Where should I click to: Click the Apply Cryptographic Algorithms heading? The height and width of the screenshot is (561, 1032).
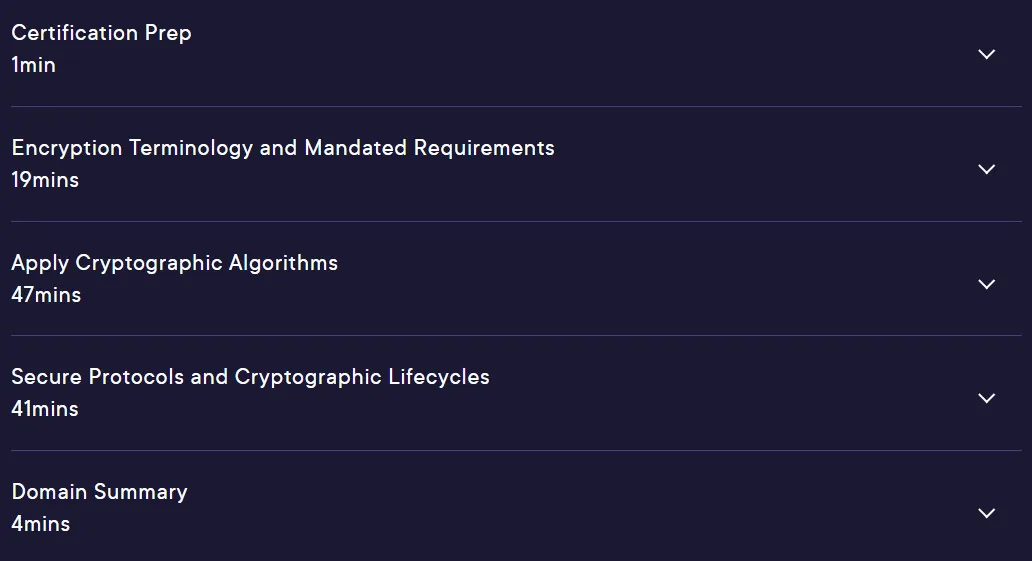(x=174, y=263)
